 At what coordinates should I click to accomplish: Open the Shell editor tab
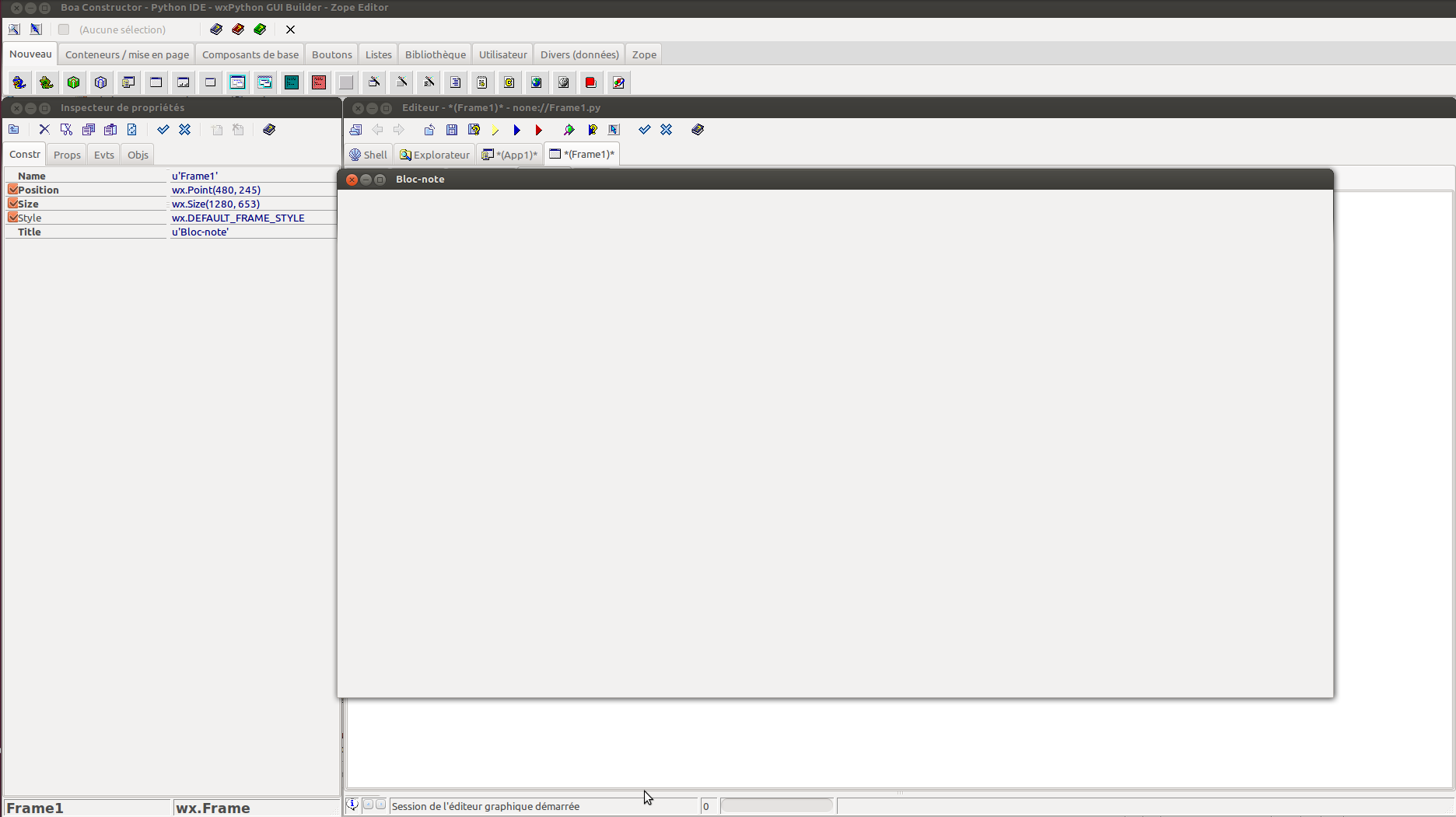coord(368,155)
